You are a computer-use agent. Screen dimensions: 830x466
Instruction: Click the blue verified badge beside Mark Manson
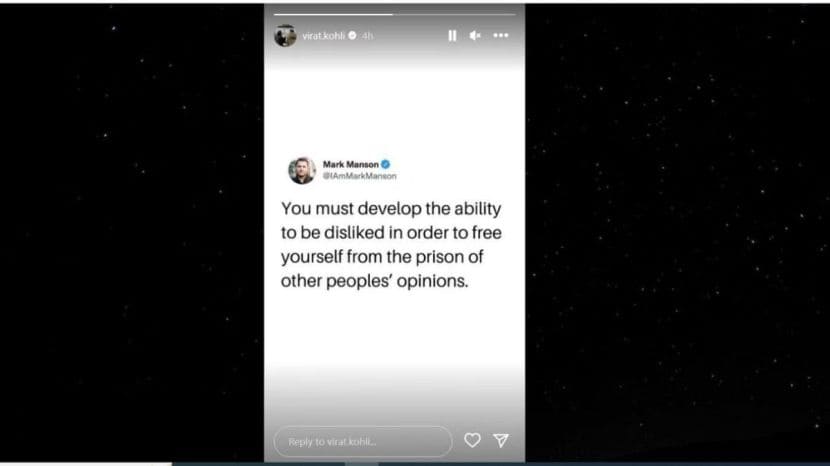(x=385, y=164)
